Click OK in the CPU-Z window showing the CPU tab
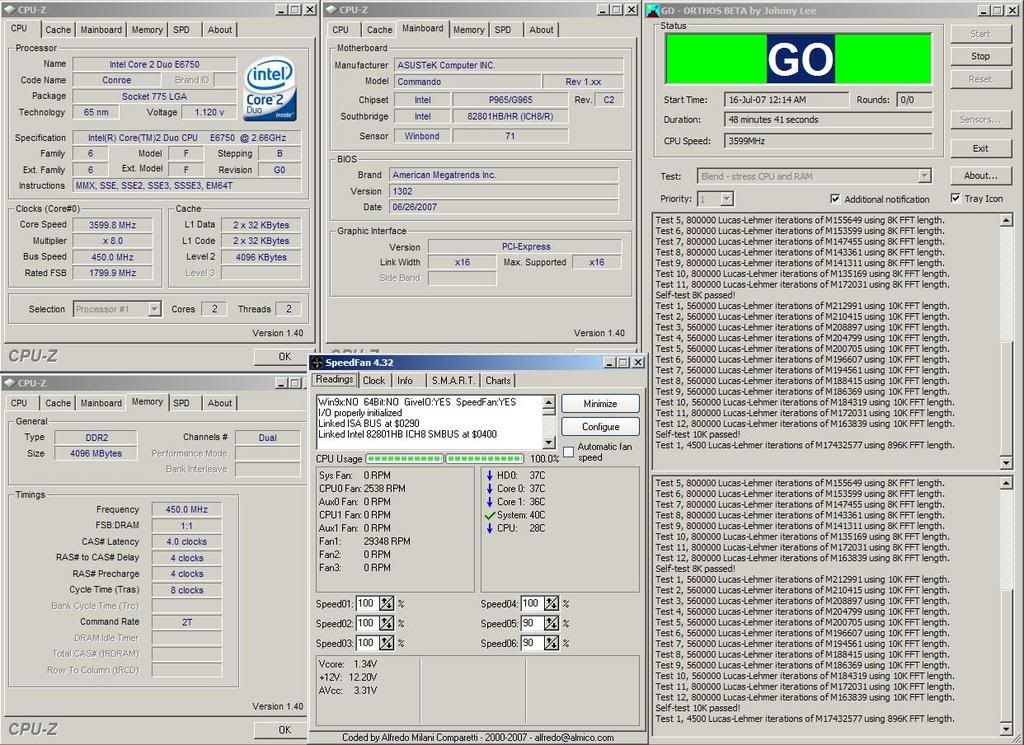 pos(284,356)
